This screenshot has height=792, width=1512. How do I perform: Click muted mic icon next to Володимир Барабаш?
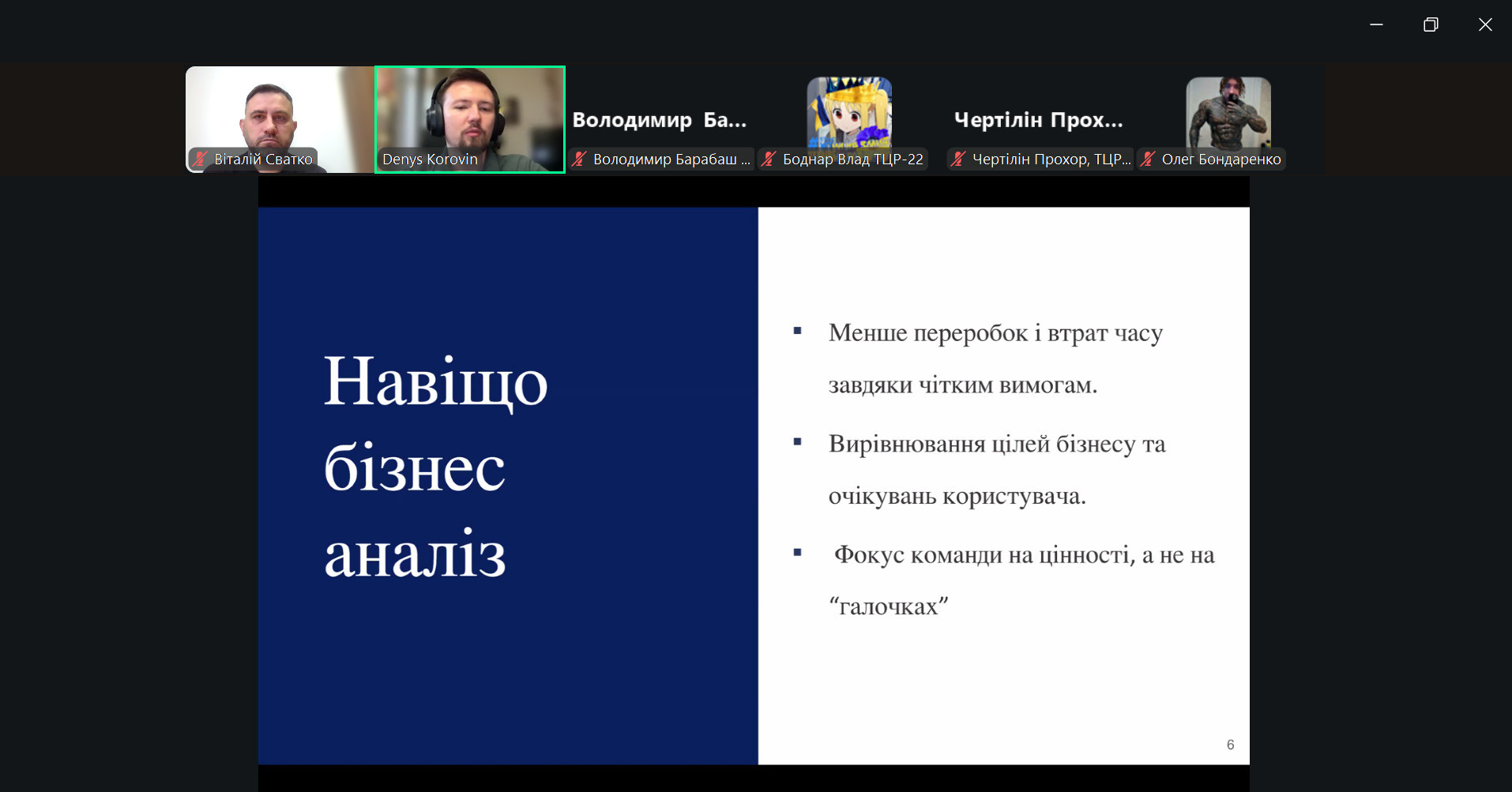point(579,159)
